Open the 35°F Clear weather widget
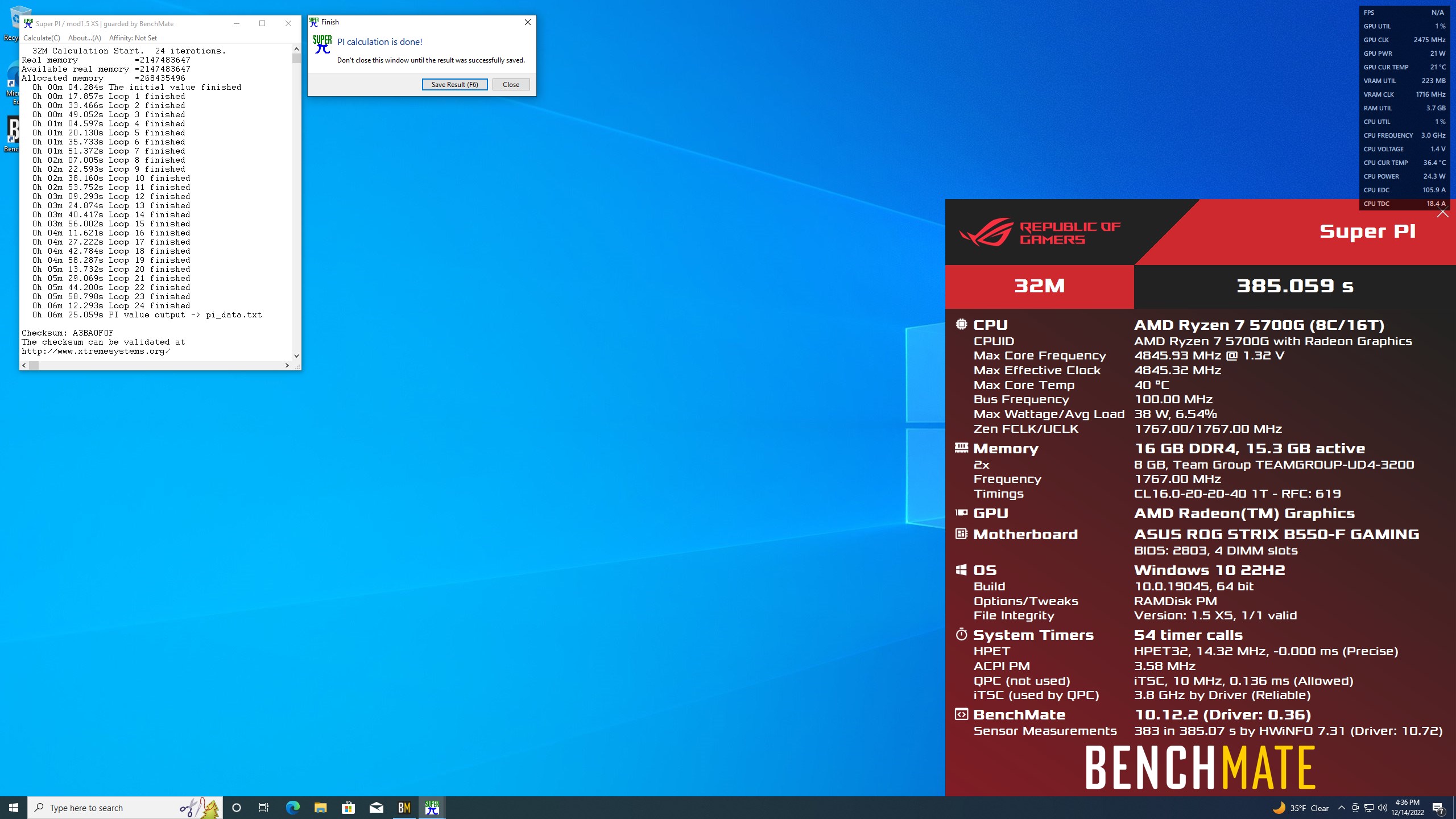The width and height of the screenshot is (1456, 819). [x=1301, y=808]
